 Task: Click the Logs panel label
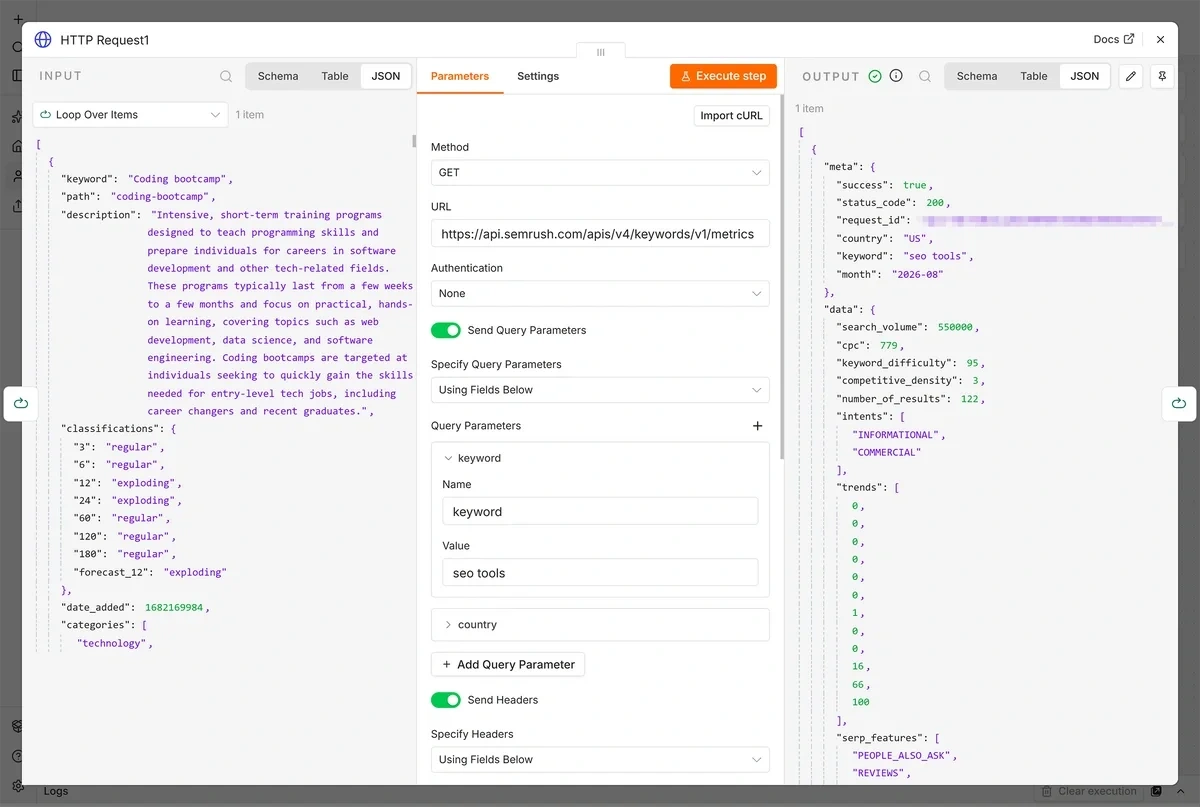point(56,791)
